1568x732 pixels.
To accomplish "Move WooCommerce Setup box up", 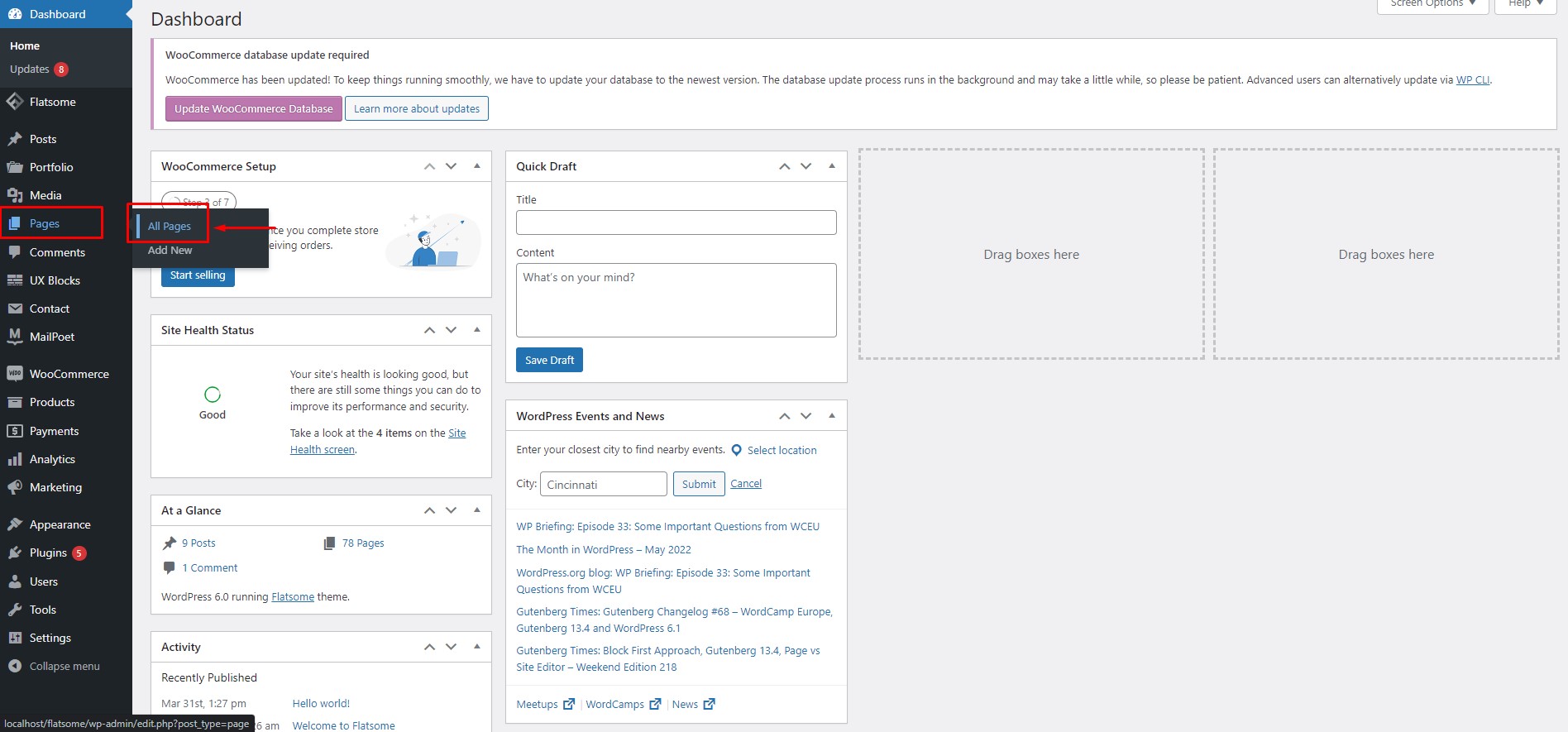I will [x=429, y=166].
